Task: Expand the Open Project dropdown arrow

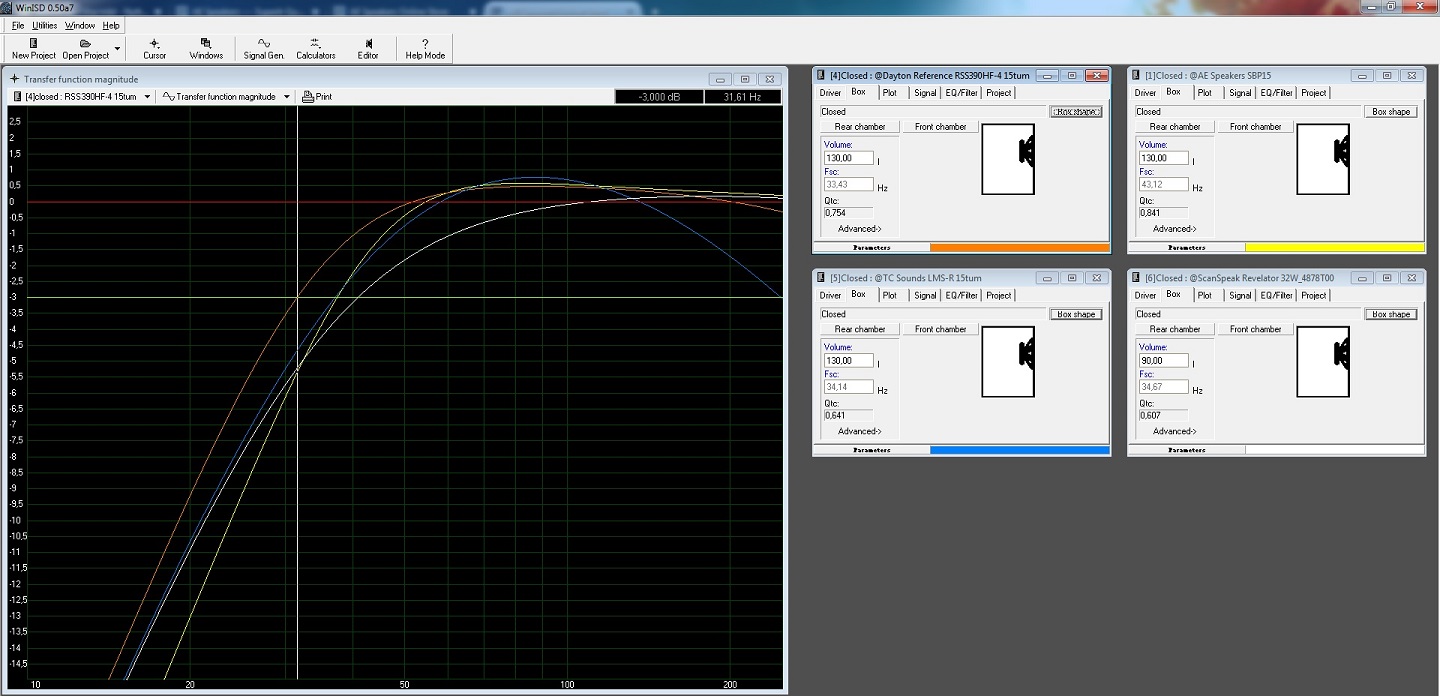Action: pos(117,49)
